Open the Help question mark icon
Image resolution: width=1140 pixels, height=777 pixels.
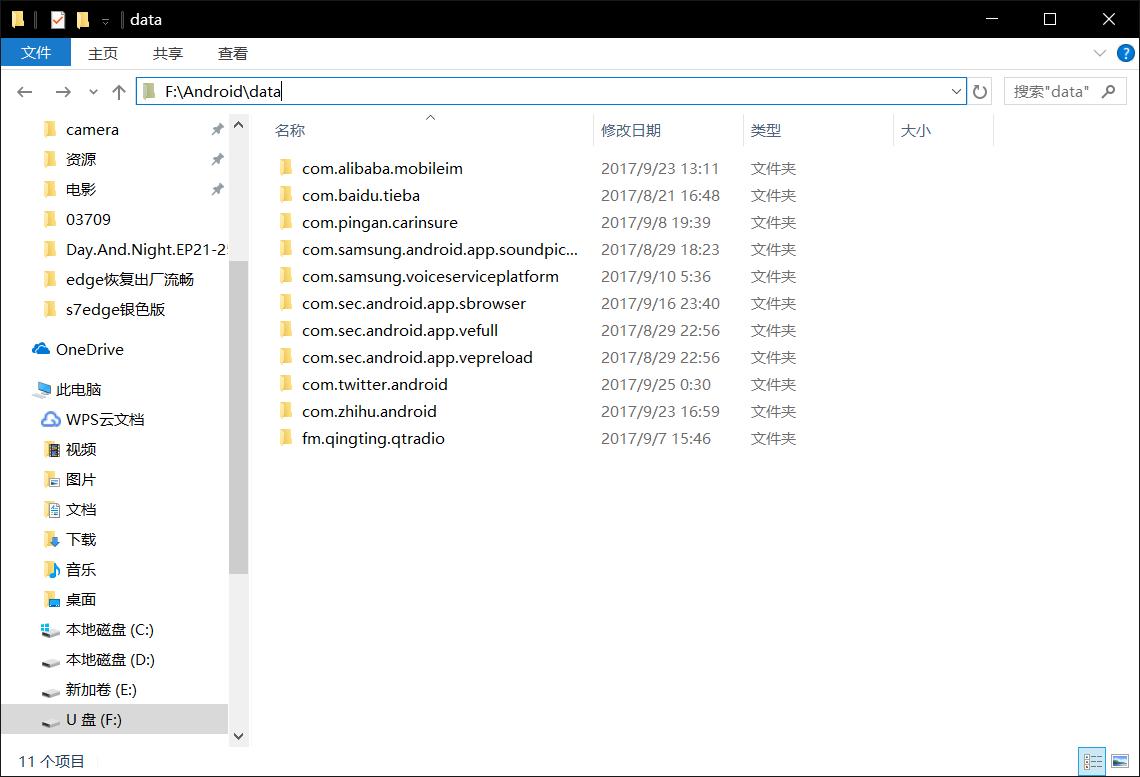[x=1127, y=53]
